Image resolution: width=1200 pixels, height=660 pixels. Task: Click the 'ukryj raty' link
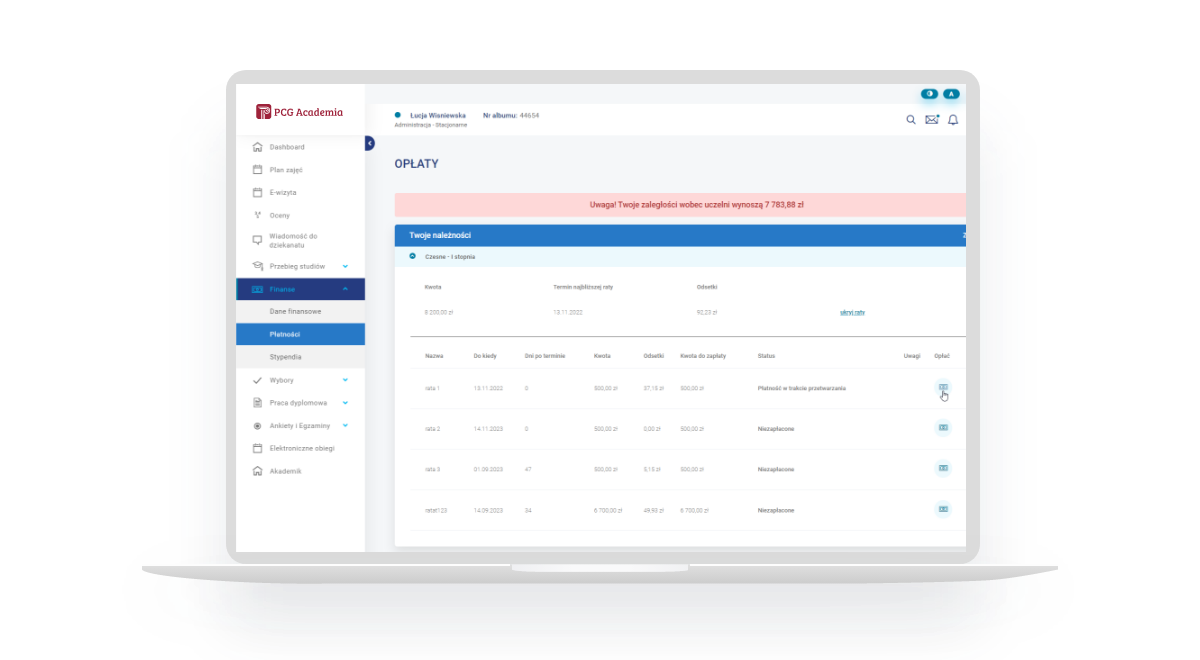(x=852, y=312)
